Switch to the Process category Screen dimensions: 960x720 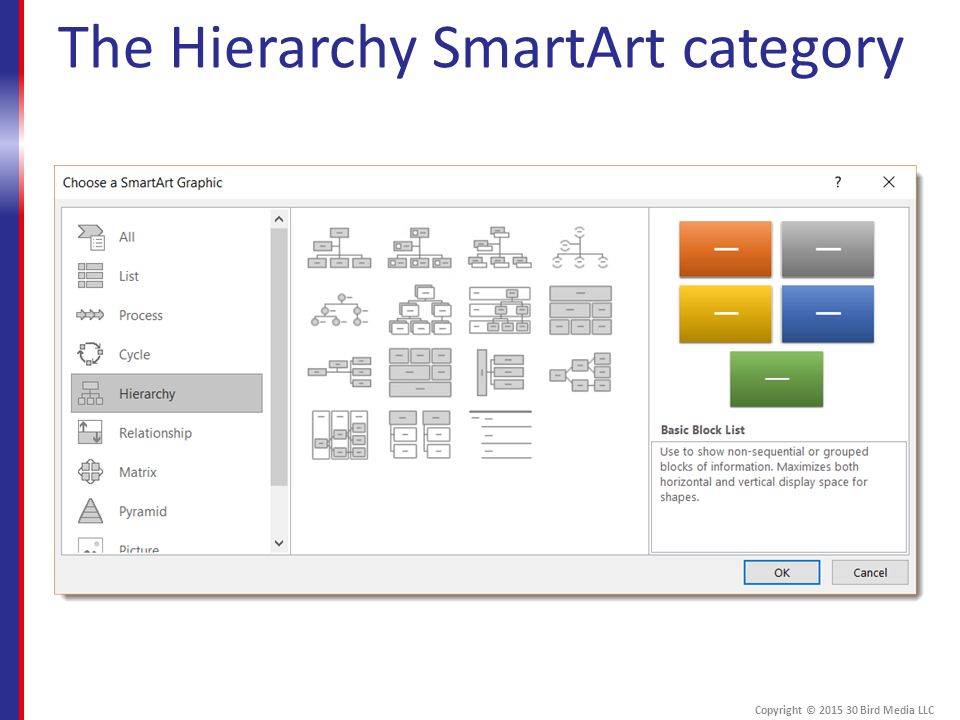(167, 315)
